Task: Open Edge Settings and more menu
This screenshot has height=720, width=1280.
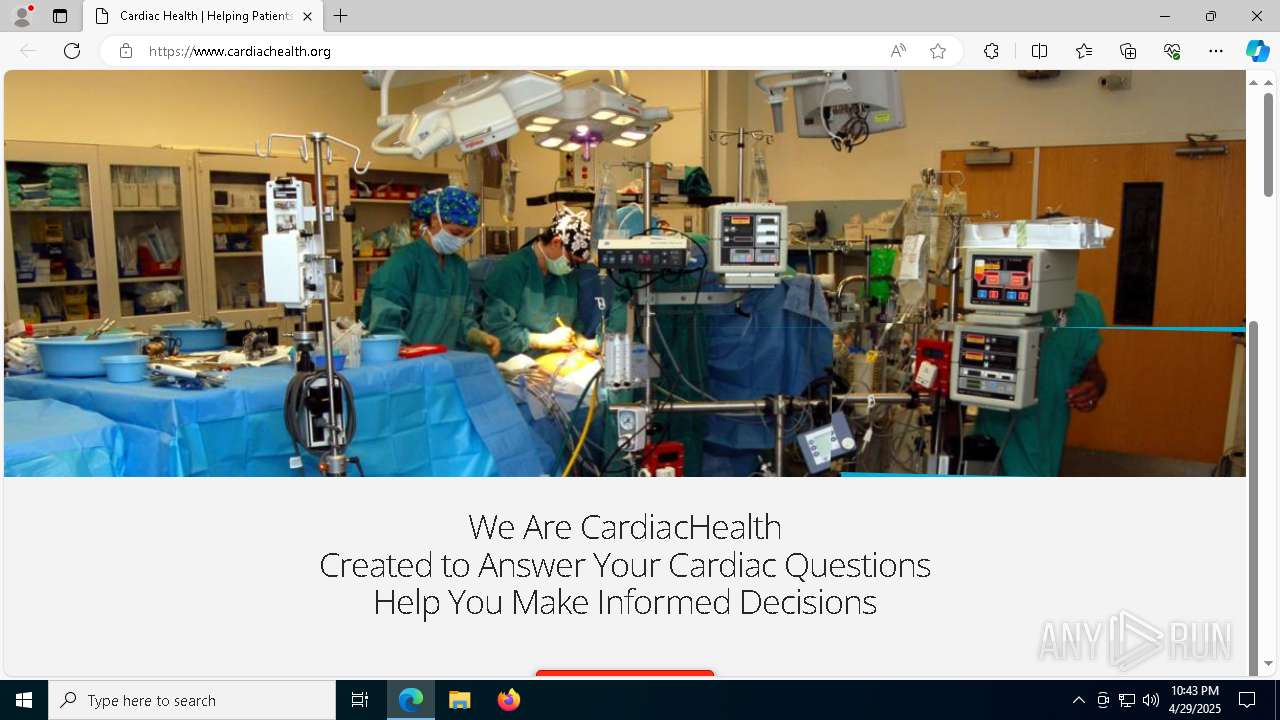Action: pyautogui.click(x=1216, y=51)
